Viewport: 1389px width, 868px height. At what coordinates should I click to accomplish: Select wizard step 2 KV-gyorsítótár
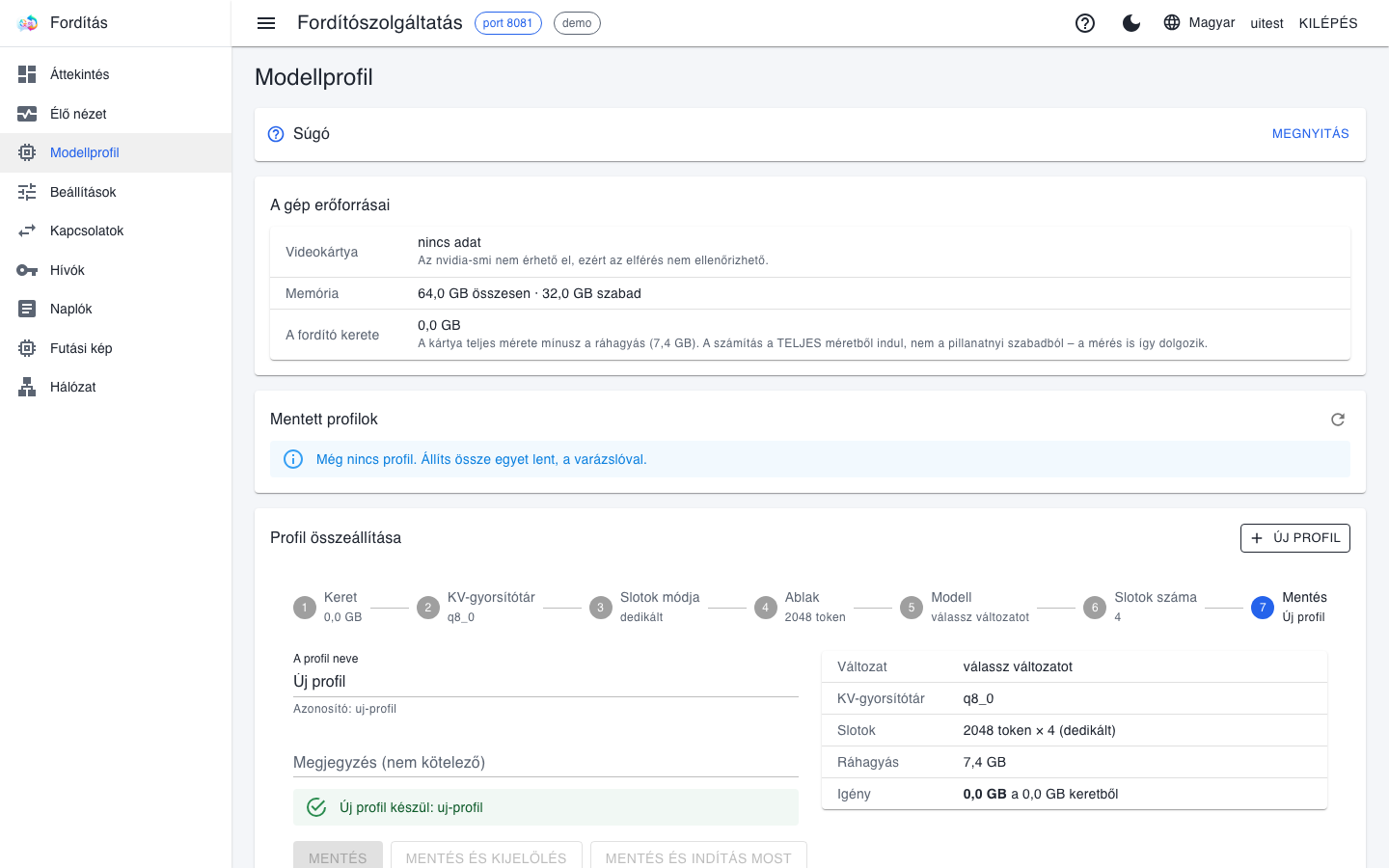[x=476, y=608]
